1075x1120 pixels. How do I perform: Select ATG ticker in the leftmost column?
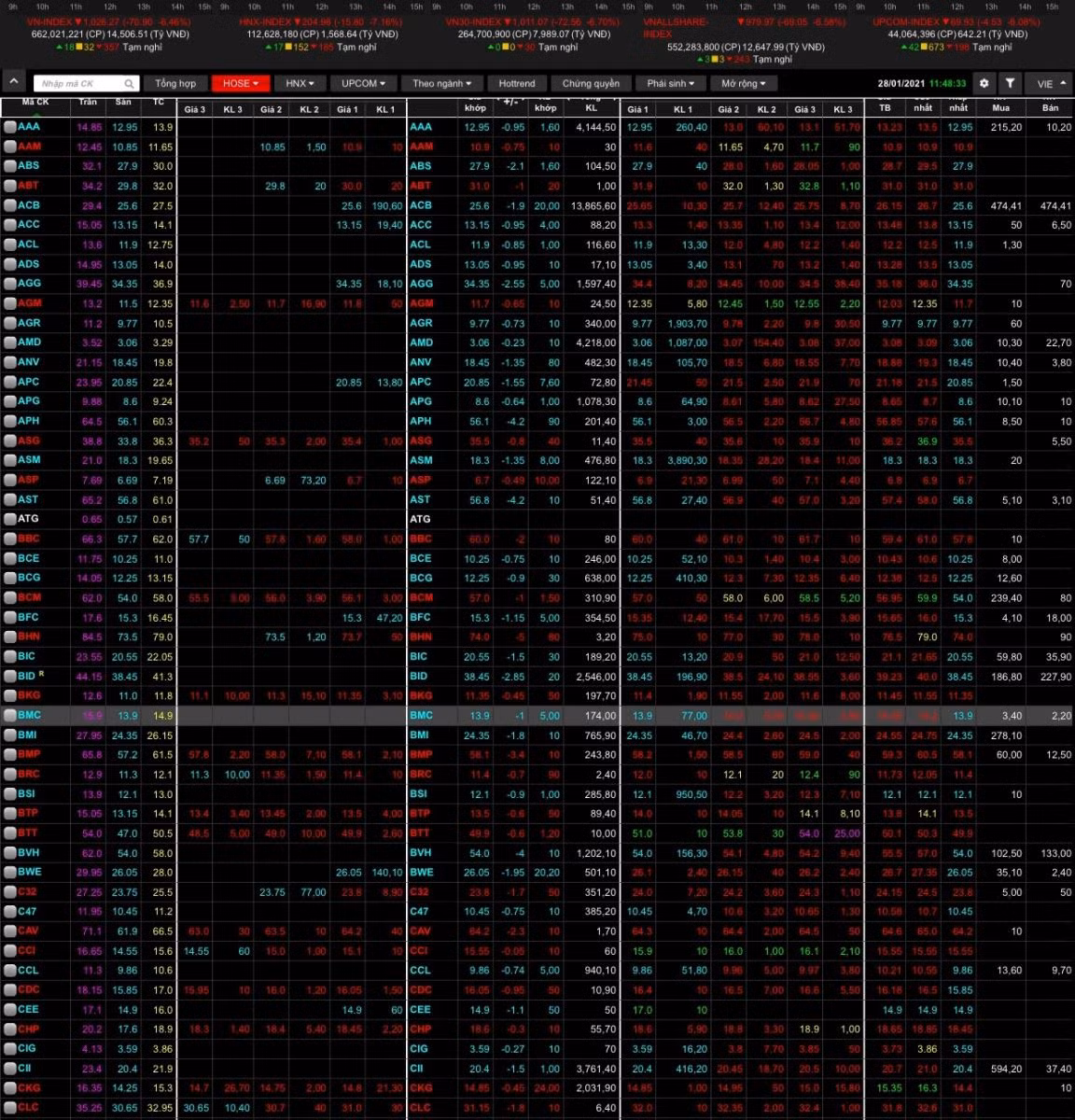29,519
